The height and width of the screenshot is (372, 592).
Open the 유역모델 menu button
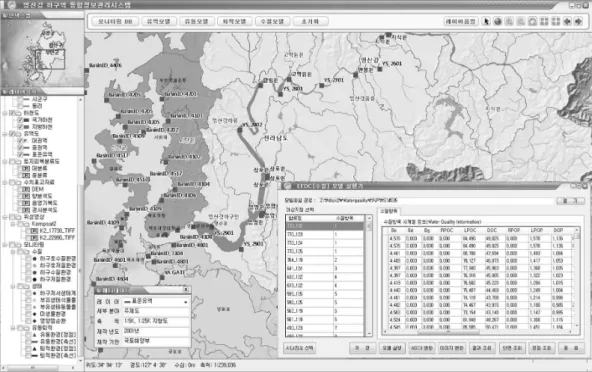click(159, 22)
